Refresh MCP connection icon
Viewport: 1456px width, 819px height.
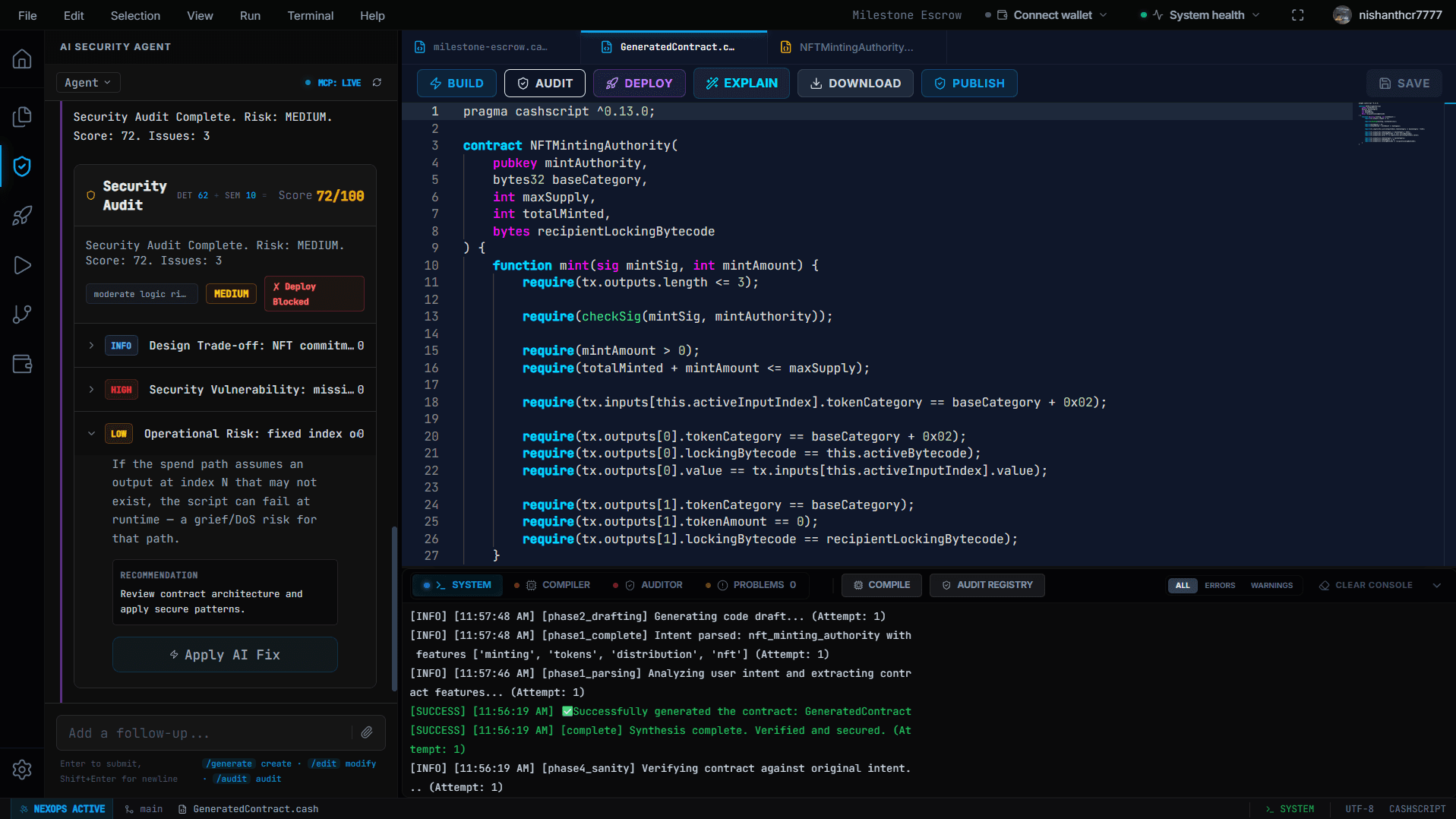[x=377, y=83]
